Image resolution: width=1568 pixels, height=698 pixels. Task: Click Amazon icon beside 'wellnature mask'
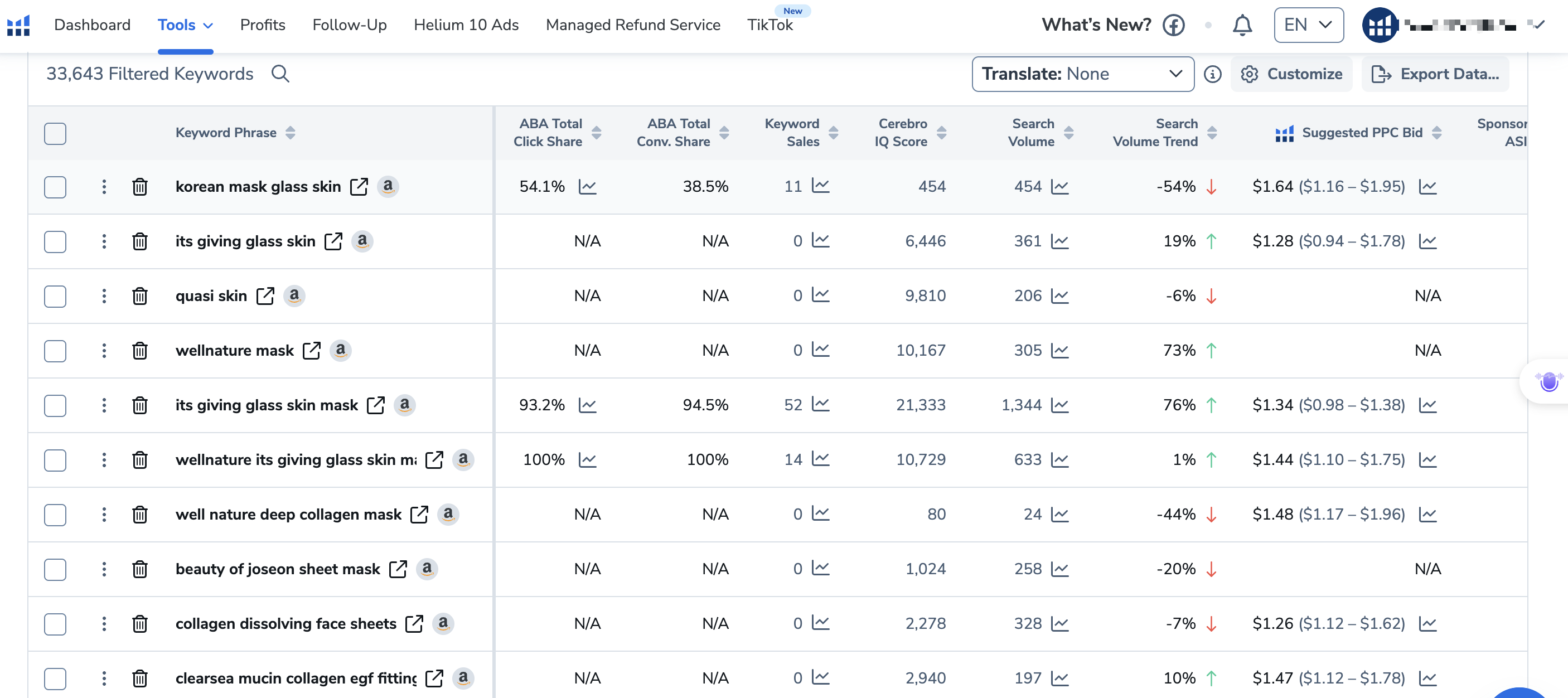tap(340, 350)
